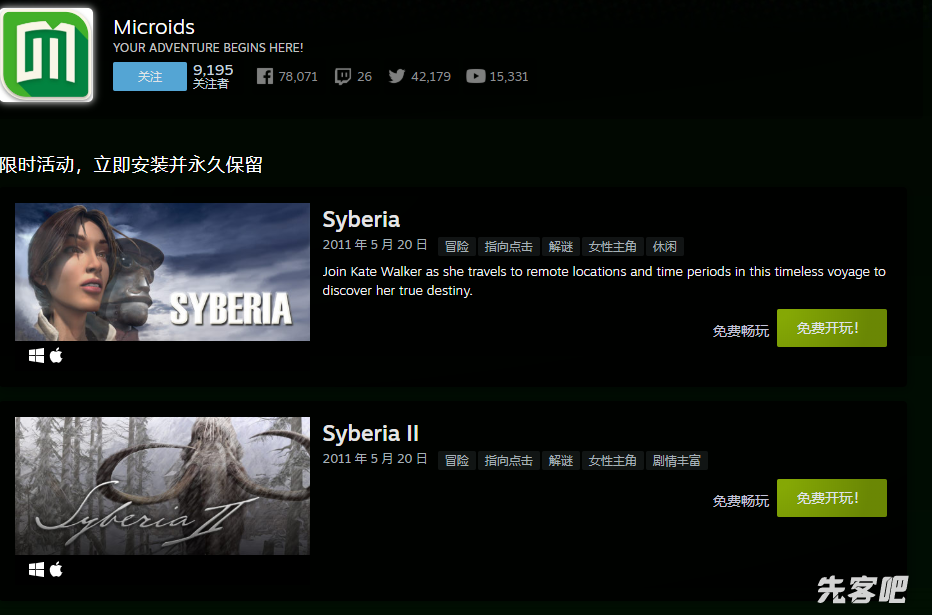Viewport: 932px width, 615px height.
Task: Click the Apple icon under Syberia
Action: [56, 355]
